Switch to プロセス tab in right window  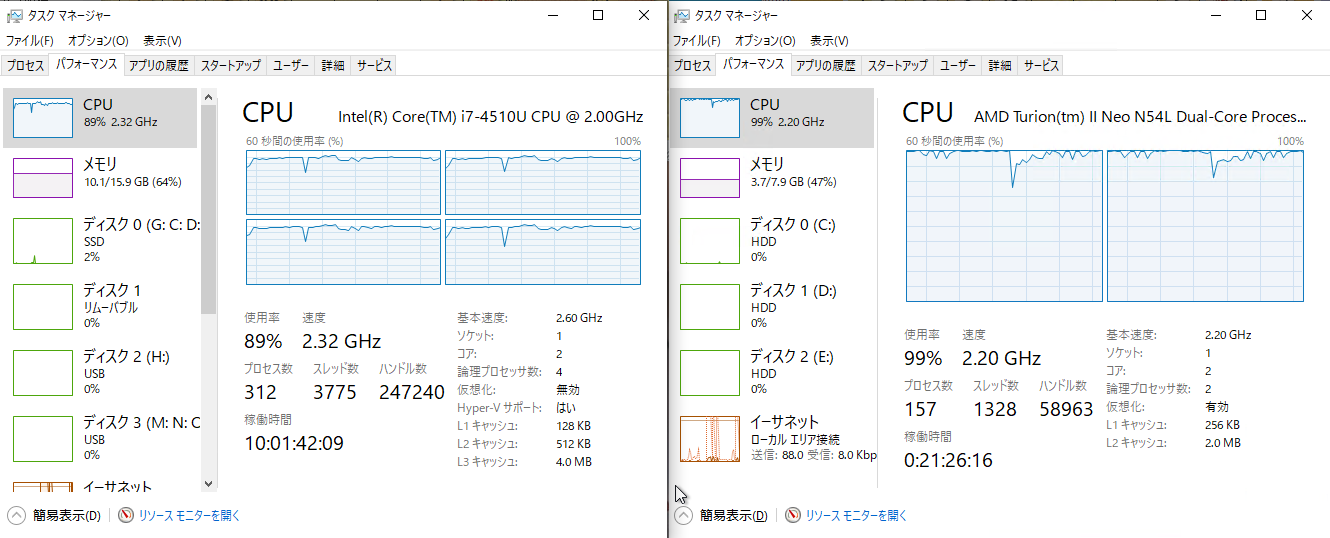692,66
